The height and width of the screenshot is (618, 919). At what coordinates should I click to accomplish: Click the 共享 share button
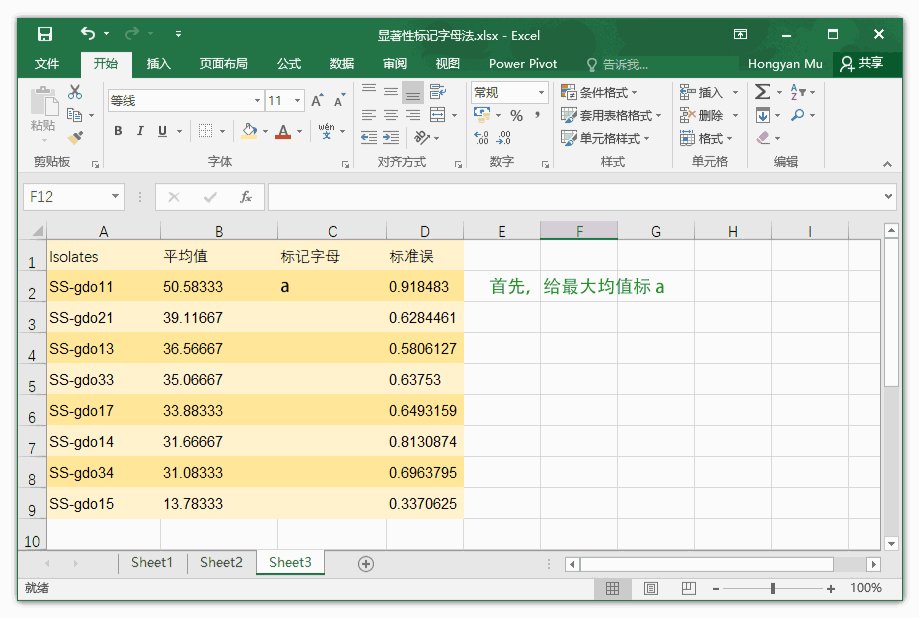[x=861, y=64]
